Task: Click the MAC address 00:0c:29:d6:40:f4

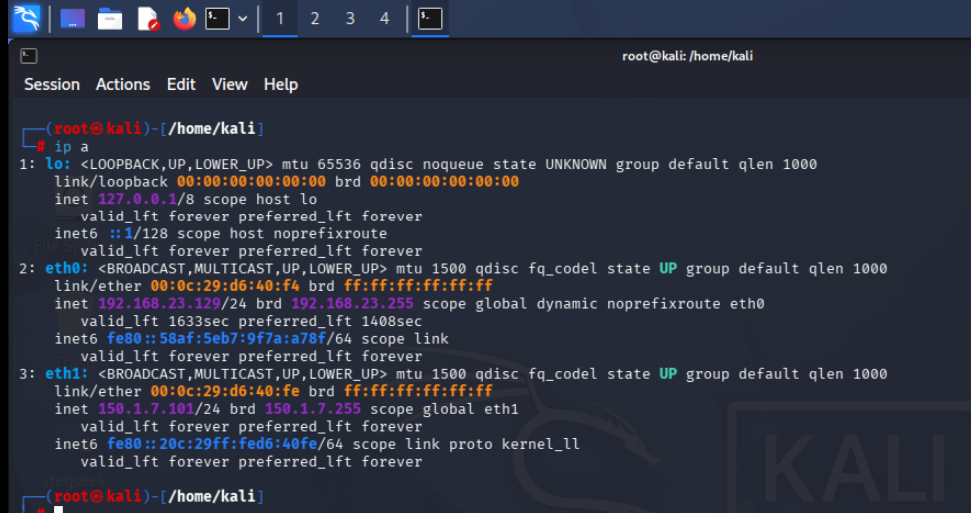Action: pyautogui.click(x=225, y=286)
